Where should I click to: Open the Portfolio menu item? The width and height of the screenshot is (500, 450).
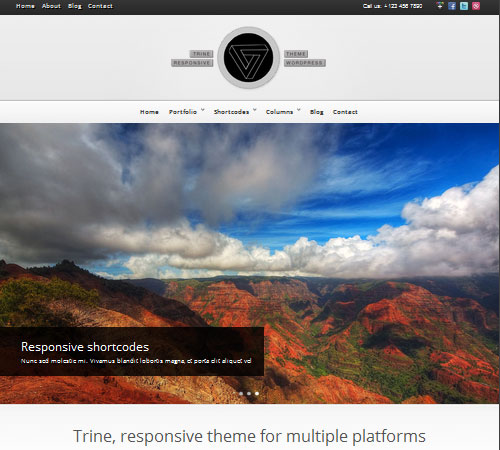pos(183,112)
